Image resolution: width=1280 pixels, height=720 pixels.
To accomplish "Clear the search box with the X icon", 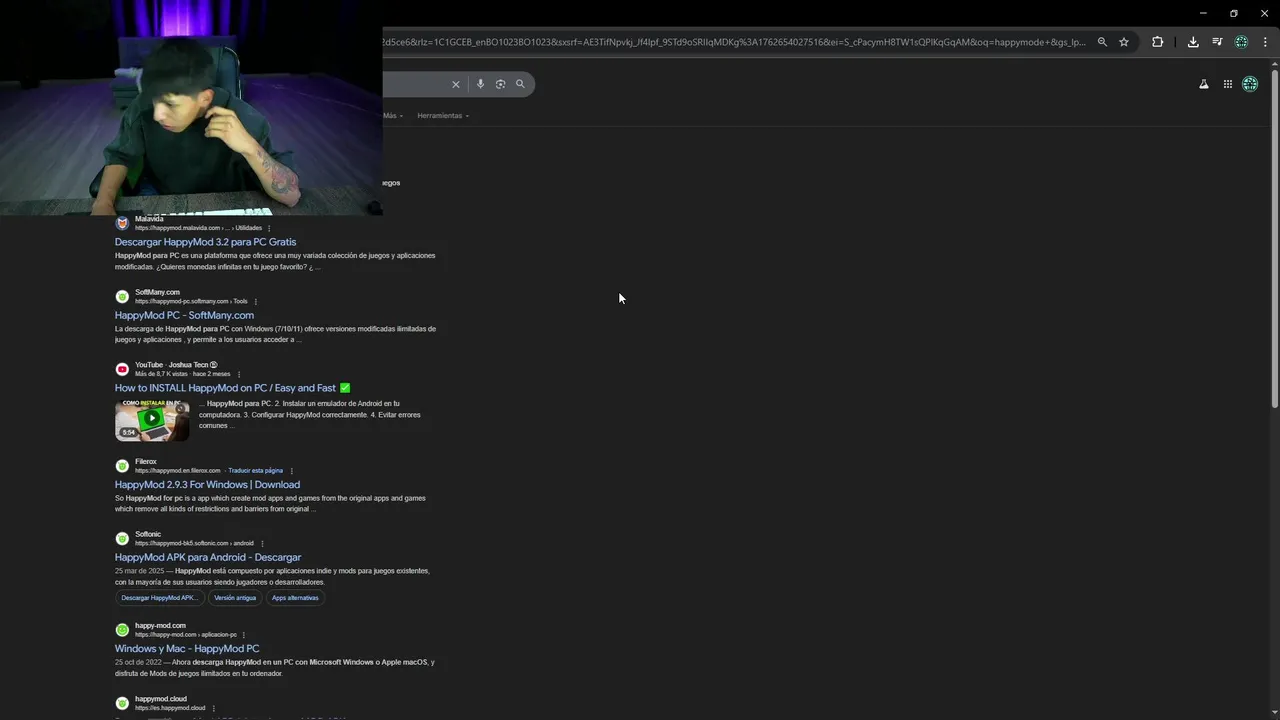I will [456, 84].
